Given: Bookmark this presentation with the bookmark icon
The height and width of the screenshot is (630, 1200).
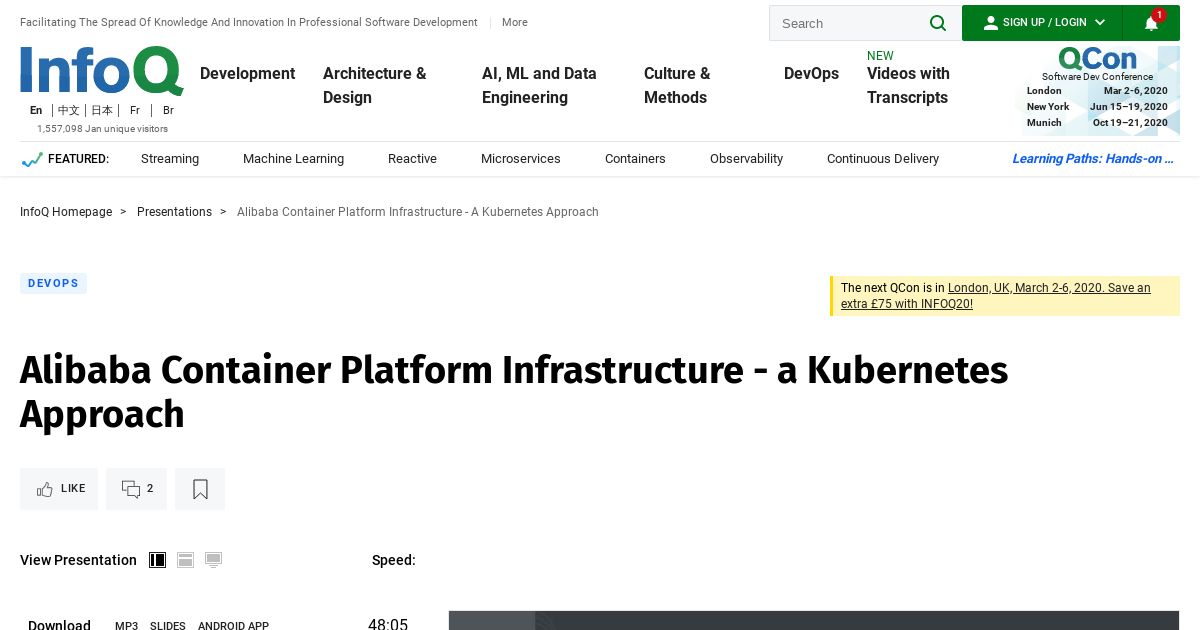Looking at the screenshot, I should (200, 489).
